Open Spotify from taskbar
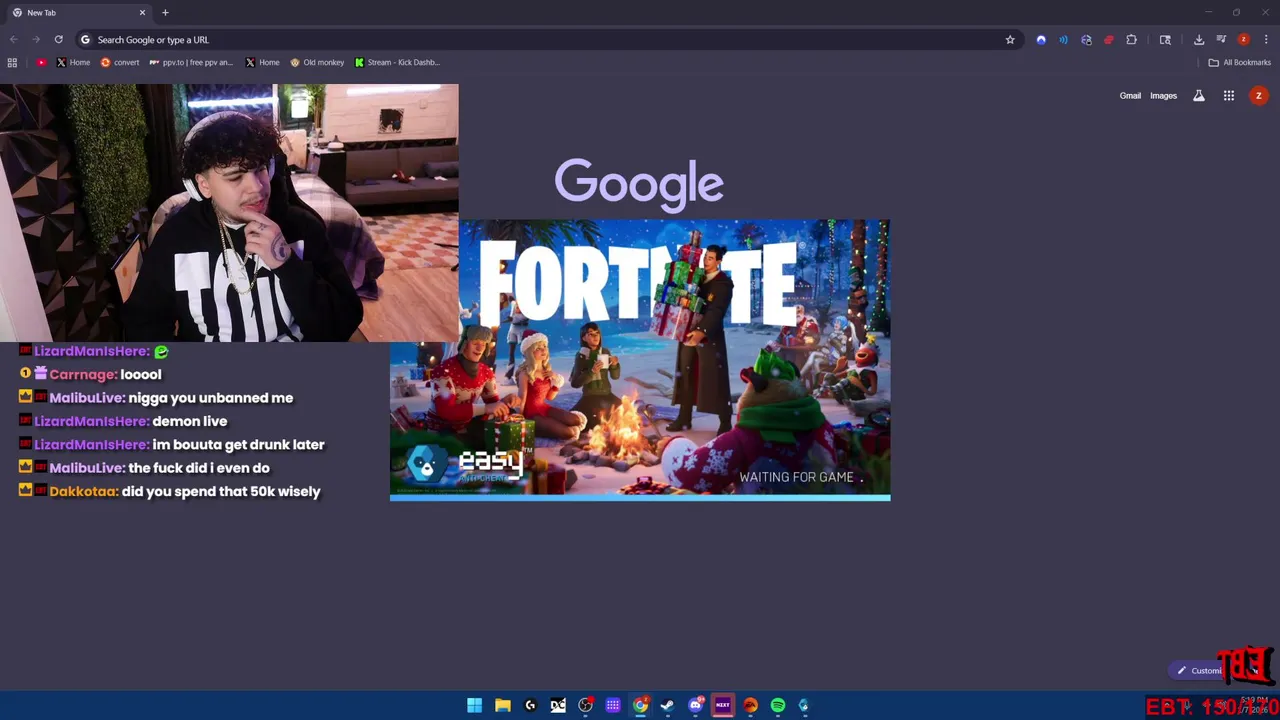 pos(778,705)
